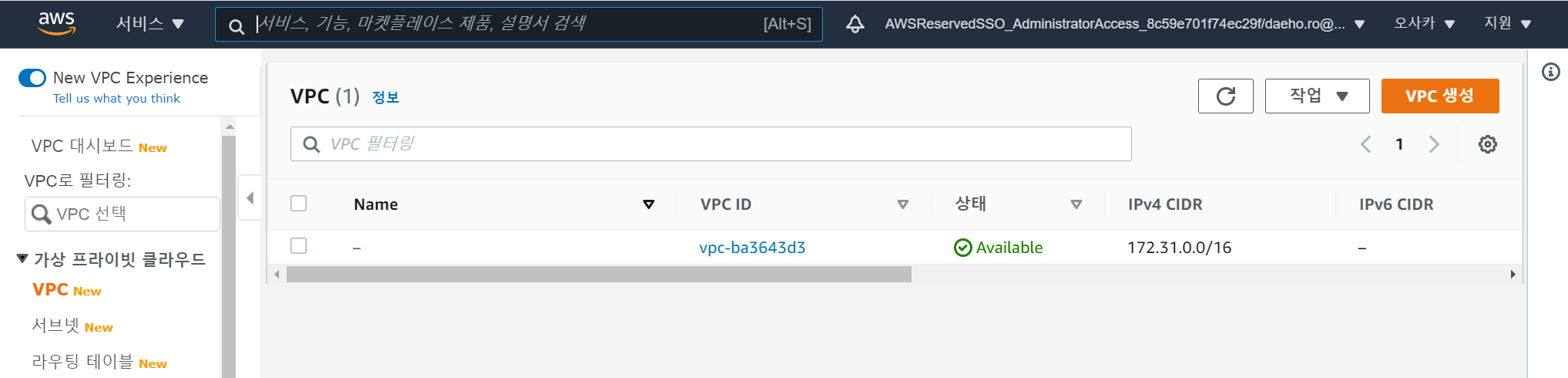Screen dimensions: 1568x378
Task: Collapse the side navigation panel arrow
Action: (250, 198)
